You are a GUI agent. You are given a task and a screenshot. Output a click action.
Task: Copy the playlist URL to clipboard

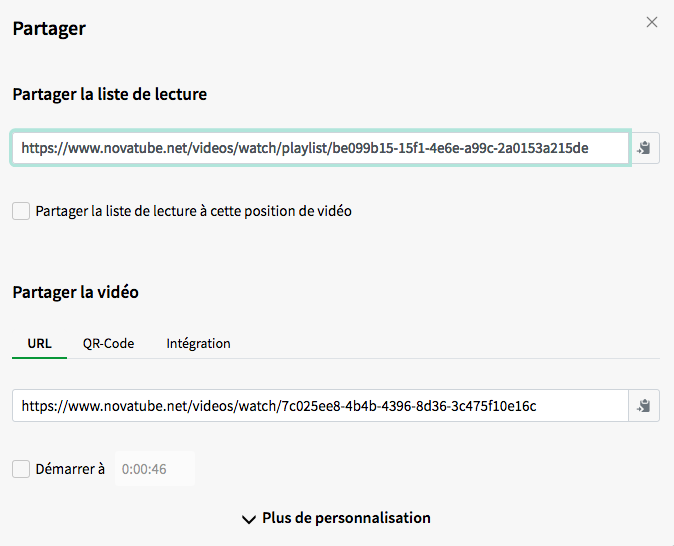point(645,148)
